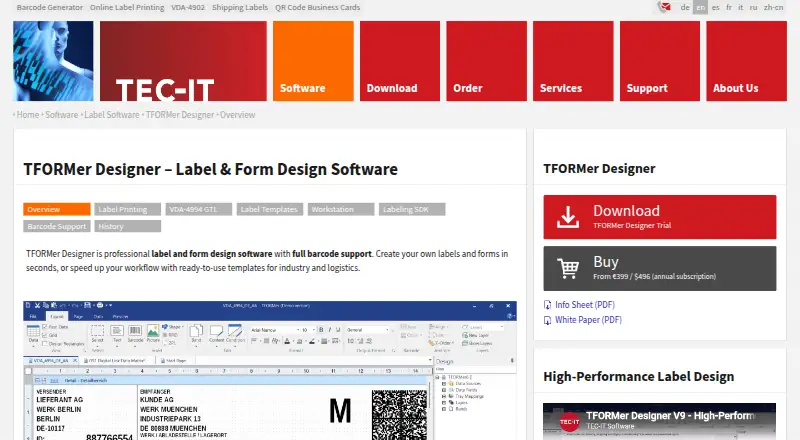
Task: Go to TFORMer Designer in the breadcrumb
Action: click(180, 115)
